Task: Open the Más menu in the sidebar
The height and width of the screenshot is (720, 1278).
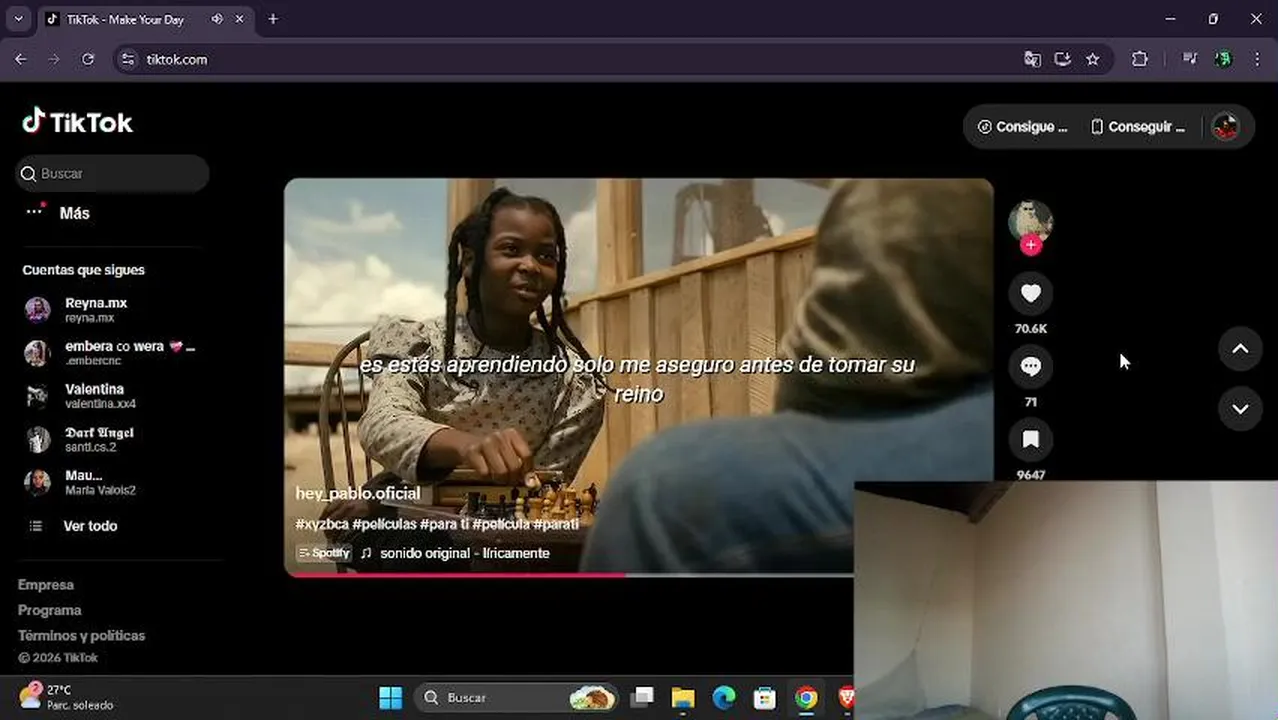Action: (60, 213)
